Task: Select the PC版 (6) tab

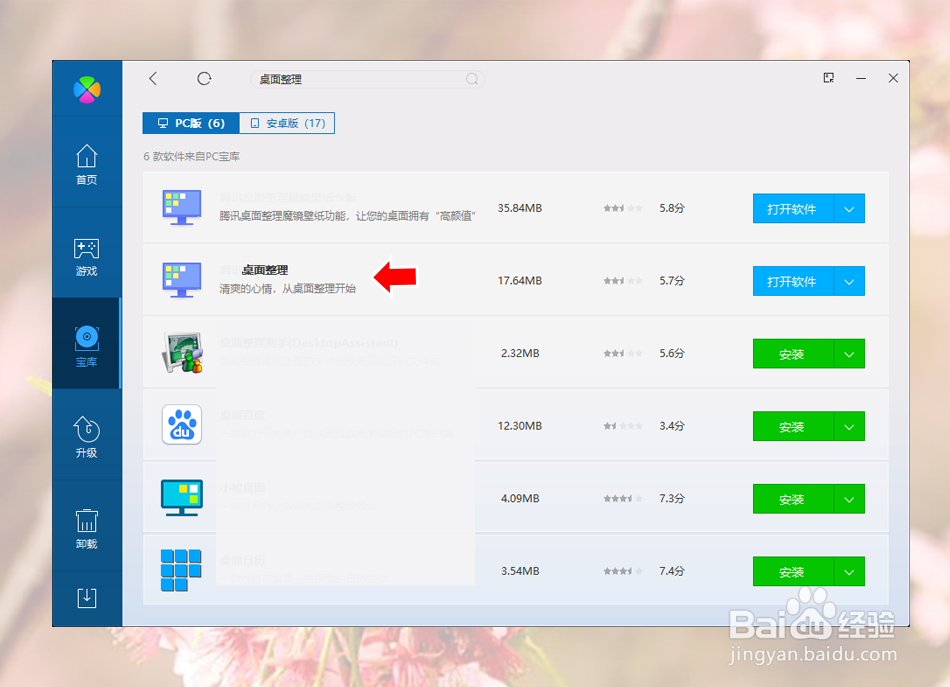Action: click(189, 123)
